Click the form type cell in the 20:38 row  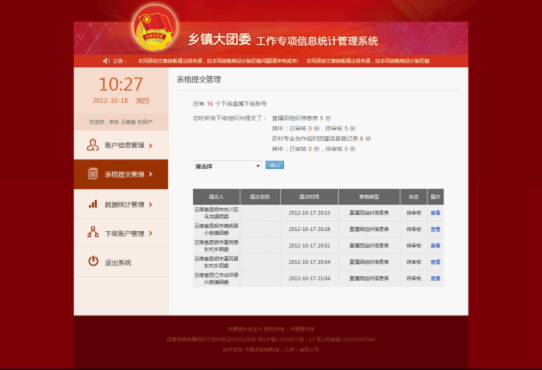[369, 229]
